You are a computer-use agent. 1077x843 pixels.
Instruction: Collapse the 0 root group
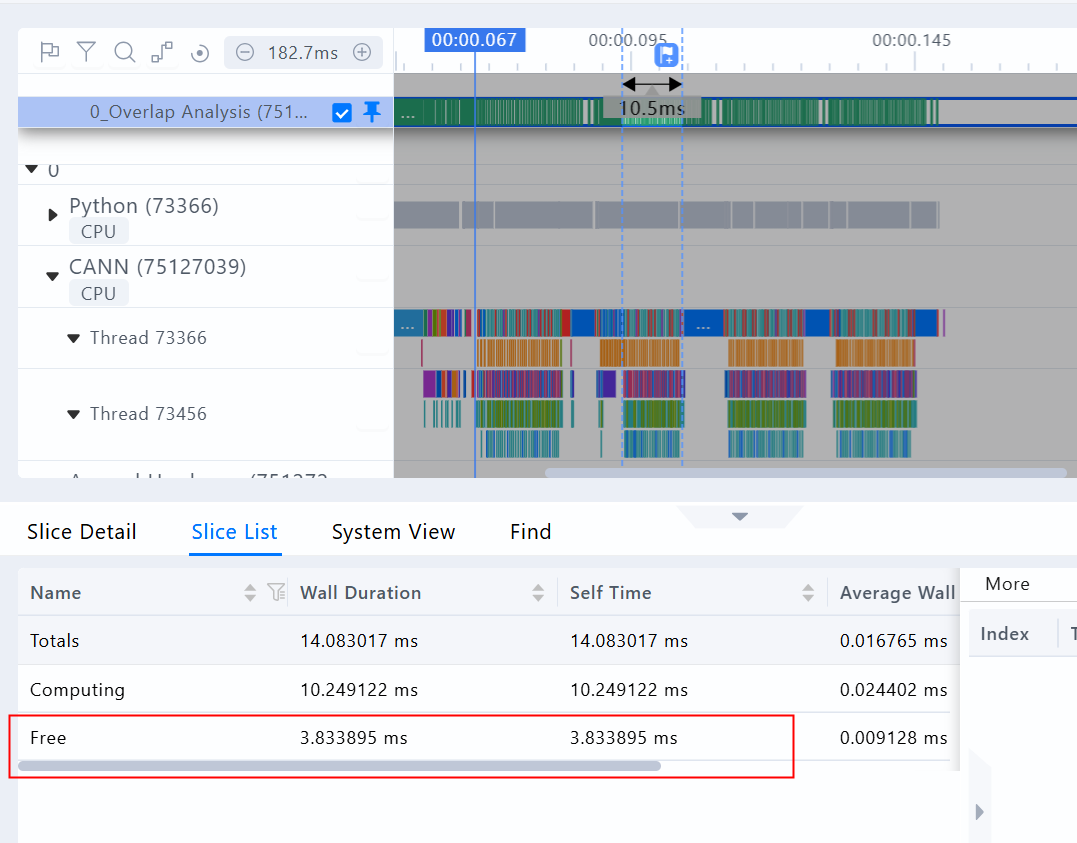pos(32,169)
